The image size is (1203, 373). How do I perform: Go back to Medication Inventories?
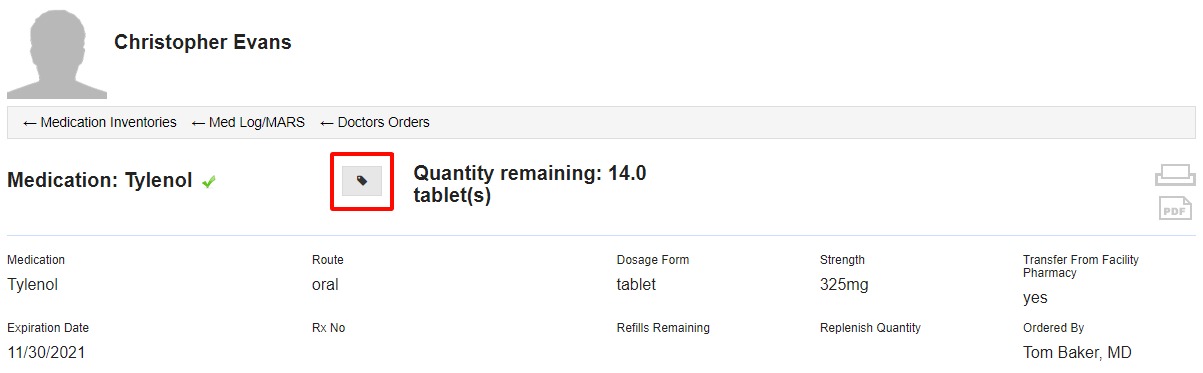tap(99, 122)
